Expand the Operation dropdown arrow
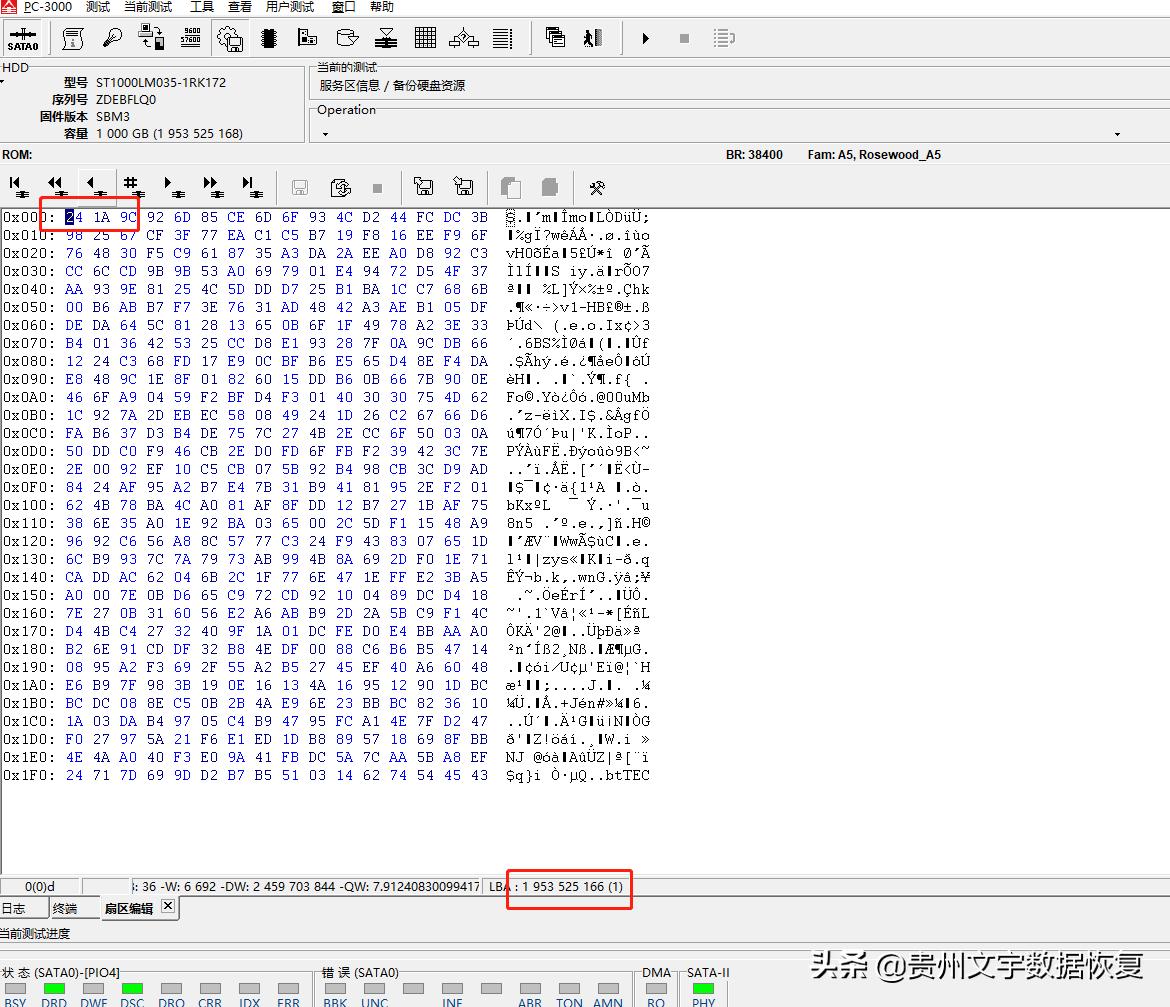Viewport: 1170px width, 1007px height. 1117,134
